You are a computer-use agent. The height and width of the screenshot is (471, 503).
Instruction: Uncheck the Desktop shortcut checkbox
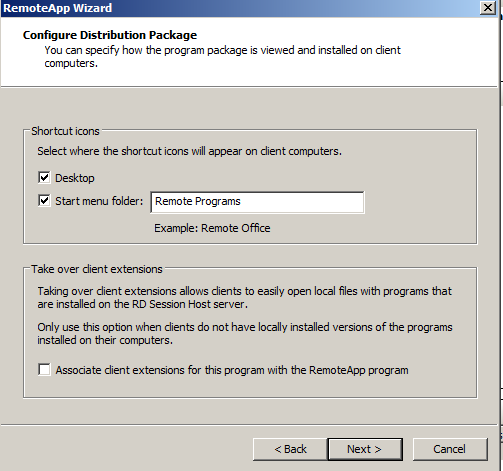point(44,178)
